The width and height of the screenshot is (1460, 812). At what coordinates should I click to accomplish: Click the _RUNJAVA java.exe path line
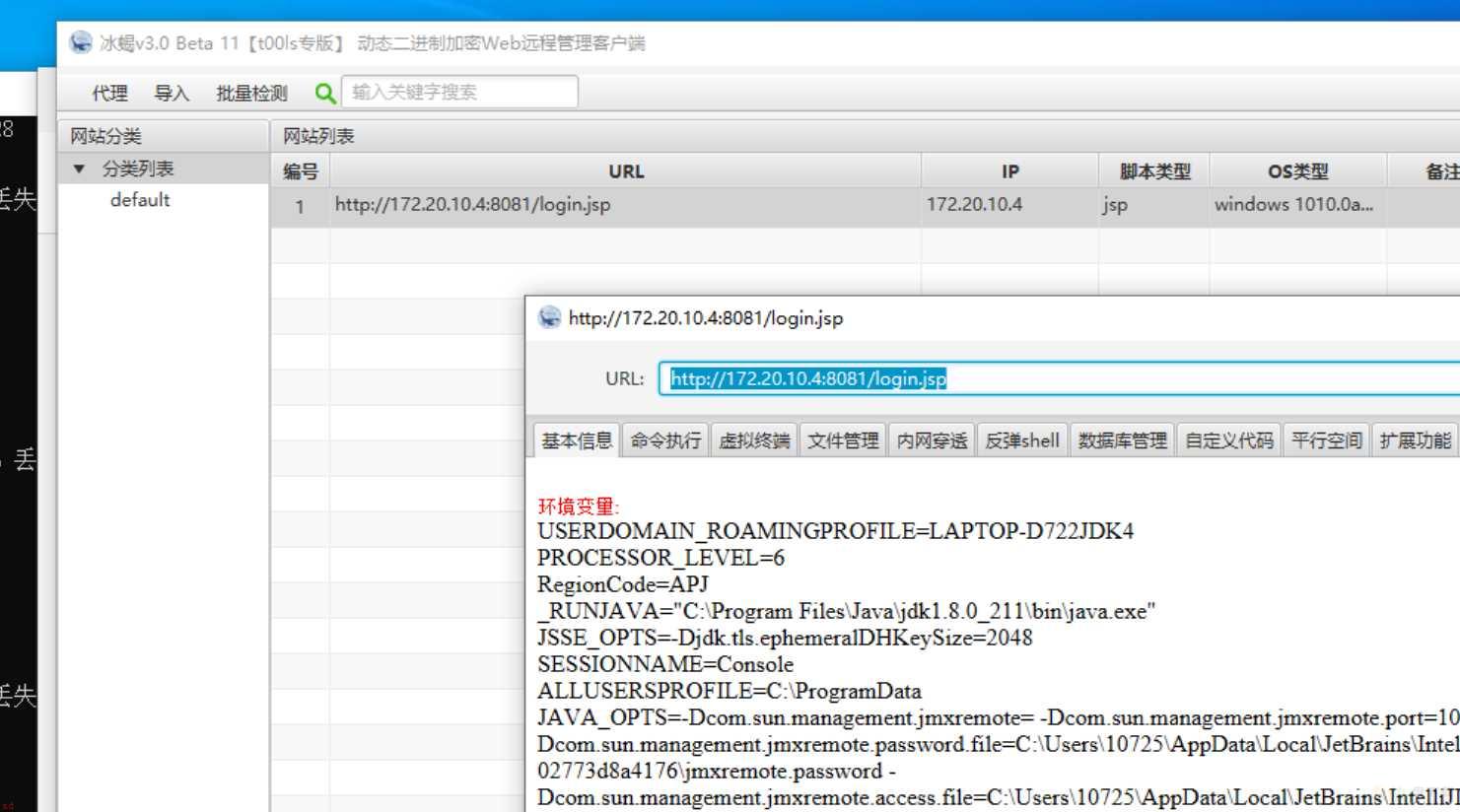(846, 612)
